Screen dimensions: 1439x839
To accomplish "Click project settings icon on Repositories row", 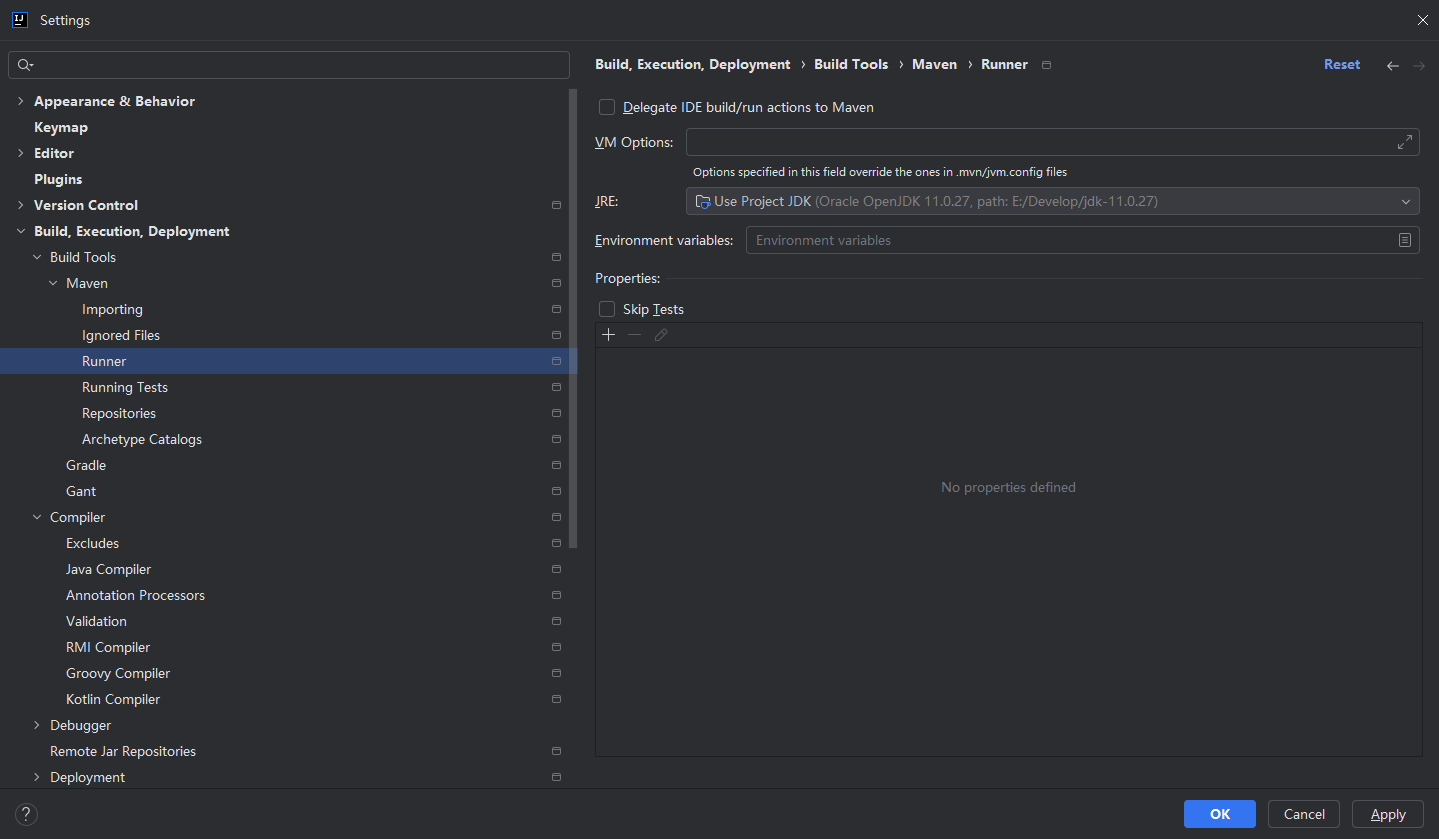I will click(x=557, y=413).
